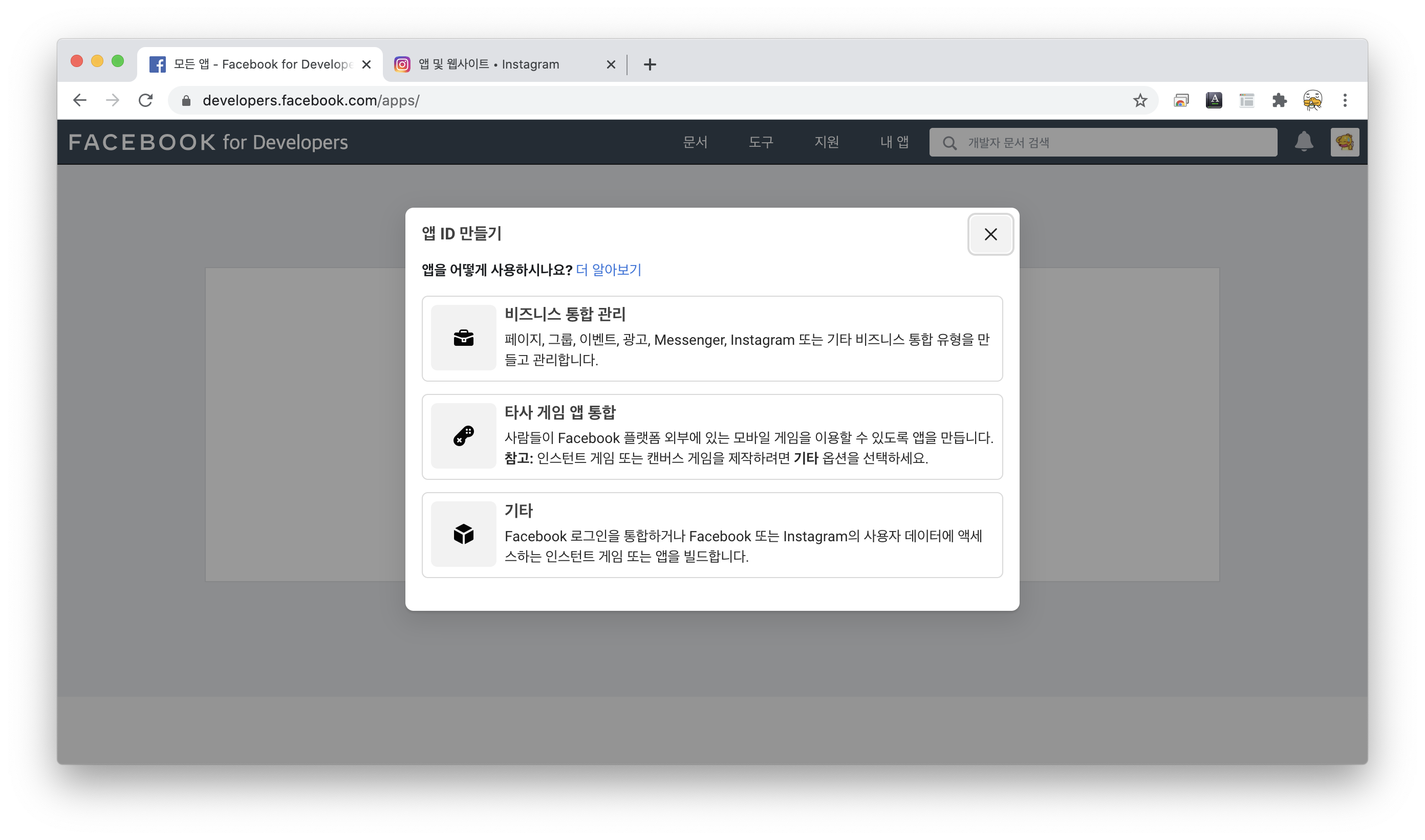This screenshot has width=1425, height=840.
Task: Go to 내 앱
Action: (x=894, y=142)
